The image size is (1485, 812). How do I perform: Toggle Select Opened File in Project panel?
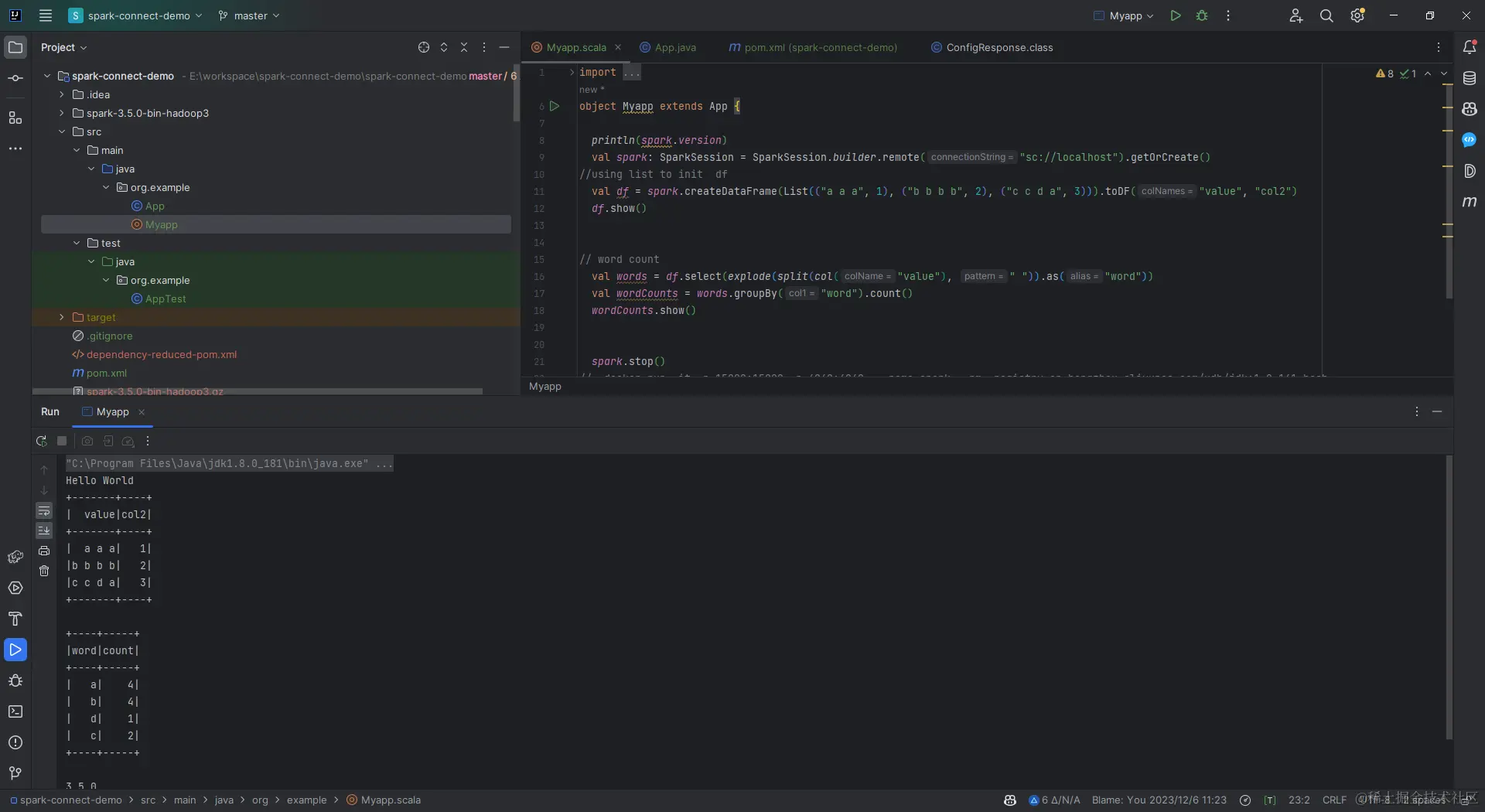[x=423, y=47]
